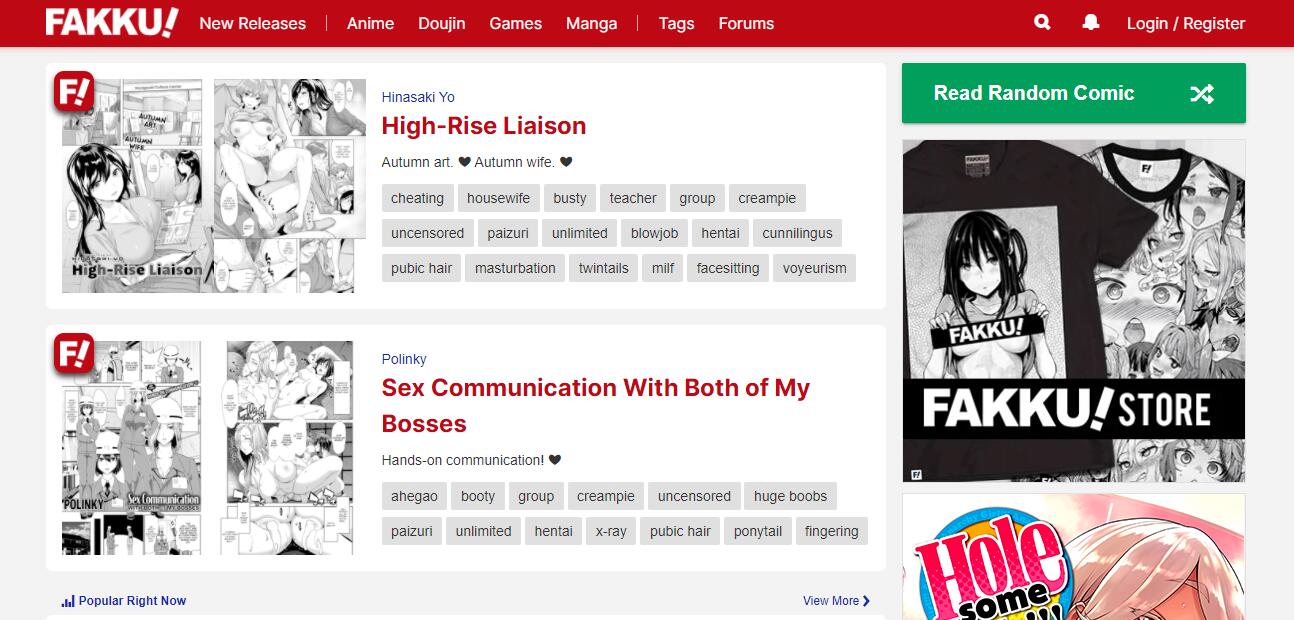
Task: Open the Anime section
Action: (x=370, y=23)
